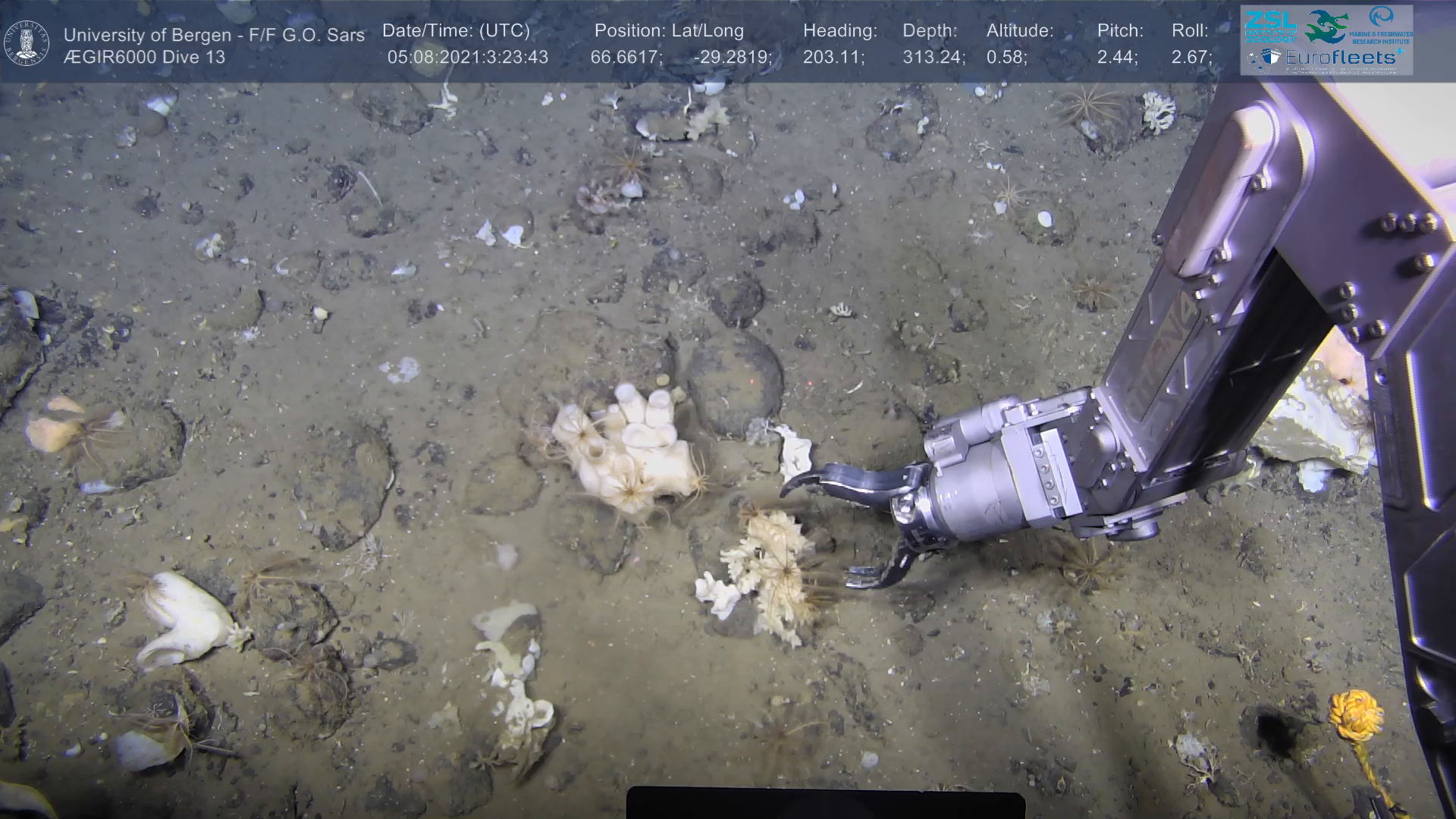Click the yellow rope knot marker
Image resolution: width=1456 pixels, height=819 pixels.
pyautogui.click(x=1354, y=714)
